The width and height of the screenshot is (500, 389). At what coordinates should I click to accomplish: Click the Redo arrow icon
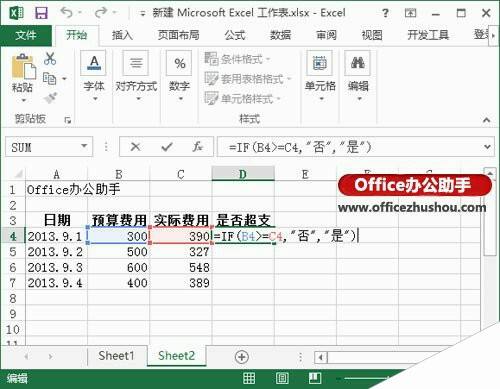tap(101, 13)
